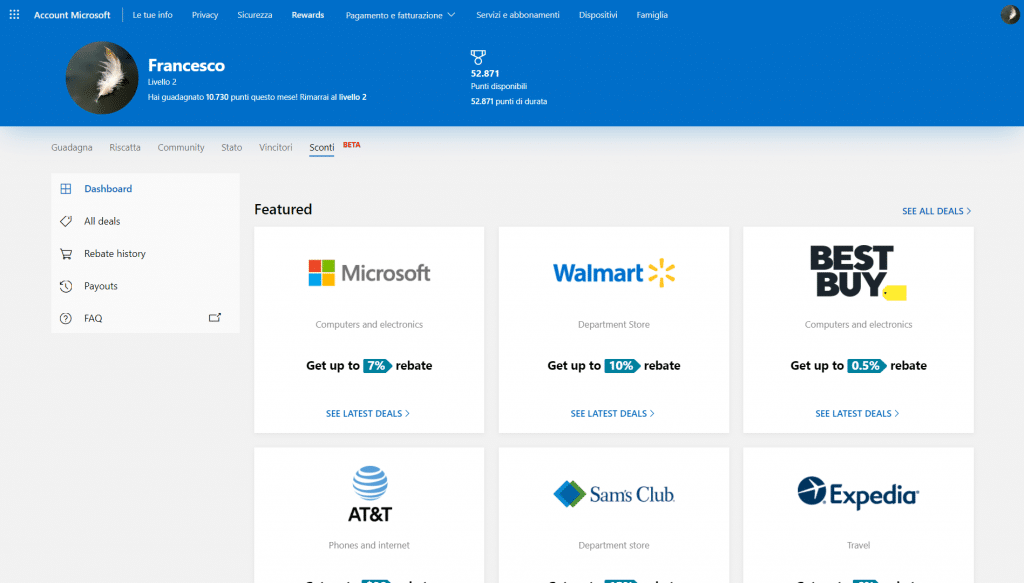Viewport: 1024px width, 583px height.
Task: Click See All Deals chevron link
Action: (936, 211)
